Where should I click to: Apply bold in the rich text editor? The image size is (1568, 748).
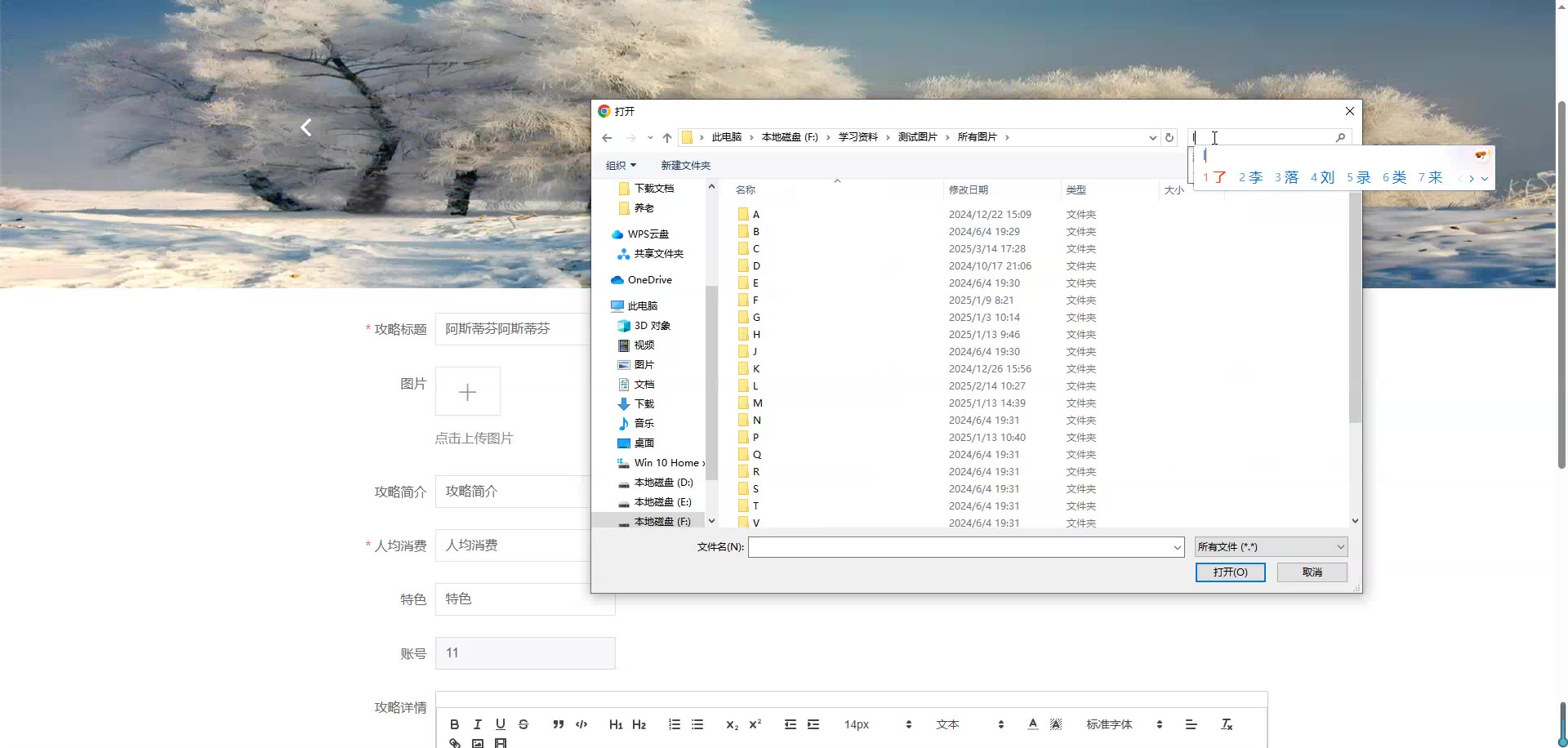click(x=454, y=724)
